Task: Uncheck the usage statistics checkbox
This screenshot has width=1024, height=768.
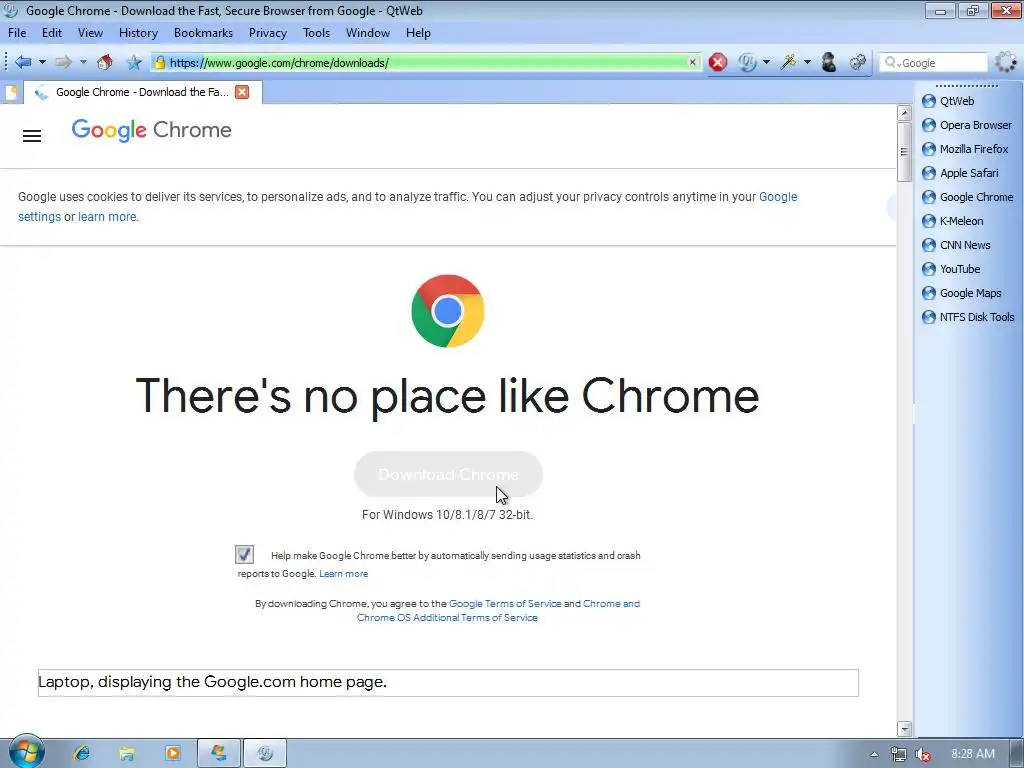Action: pyautogui.click(x=244, y=554)
